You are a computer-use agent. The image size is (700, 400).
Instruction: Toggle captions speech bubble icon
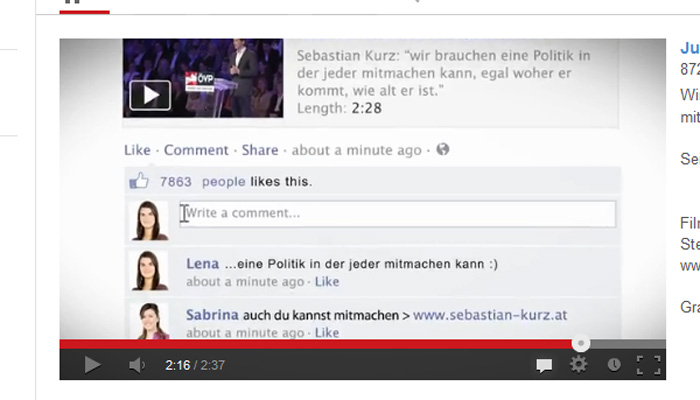pyautogui.click(x=544, y=365)
